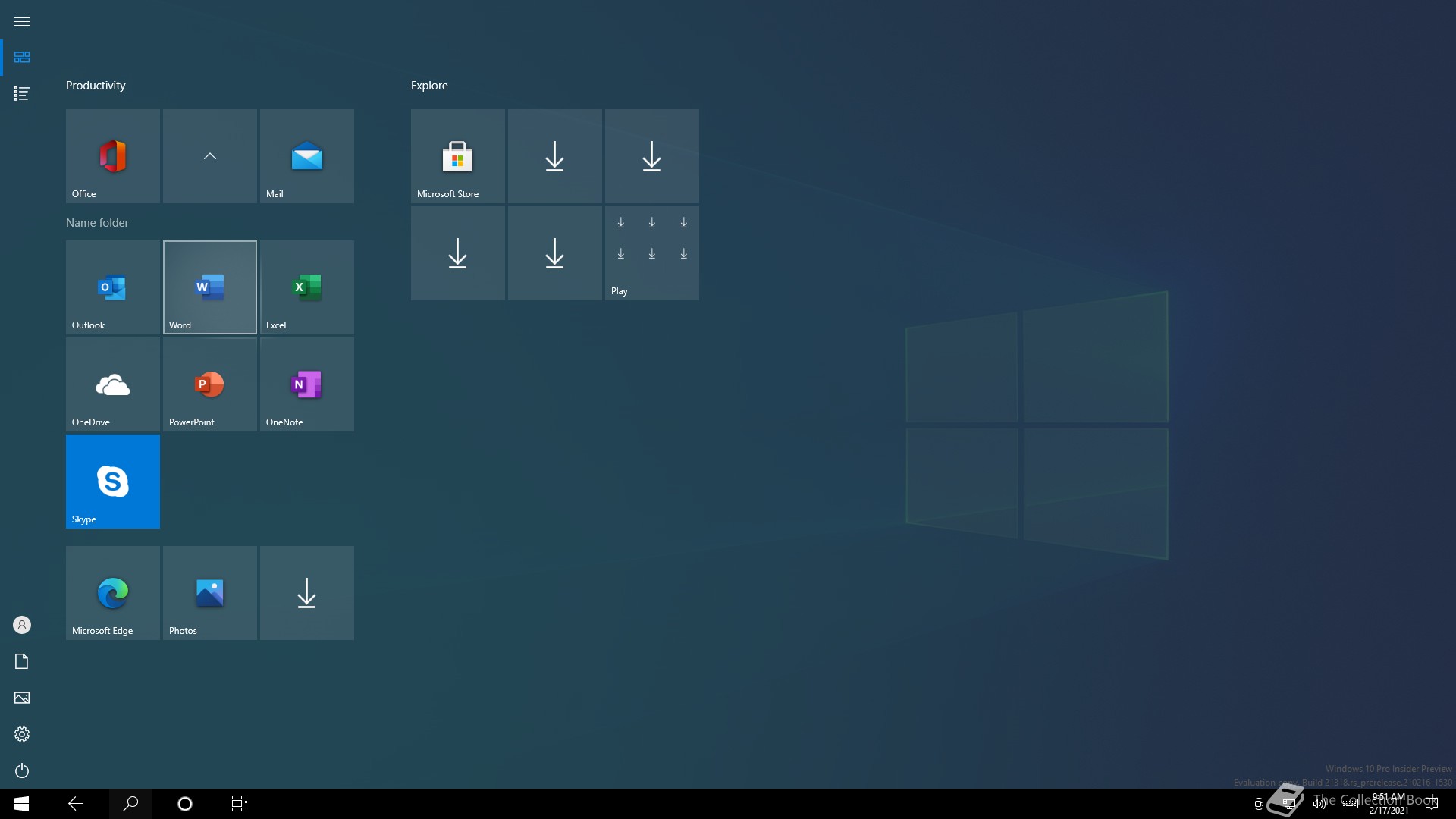Viewport: 1456px width, 819px height.
Task: Open the Play folder tile
Action: click(x=652, y=253)
